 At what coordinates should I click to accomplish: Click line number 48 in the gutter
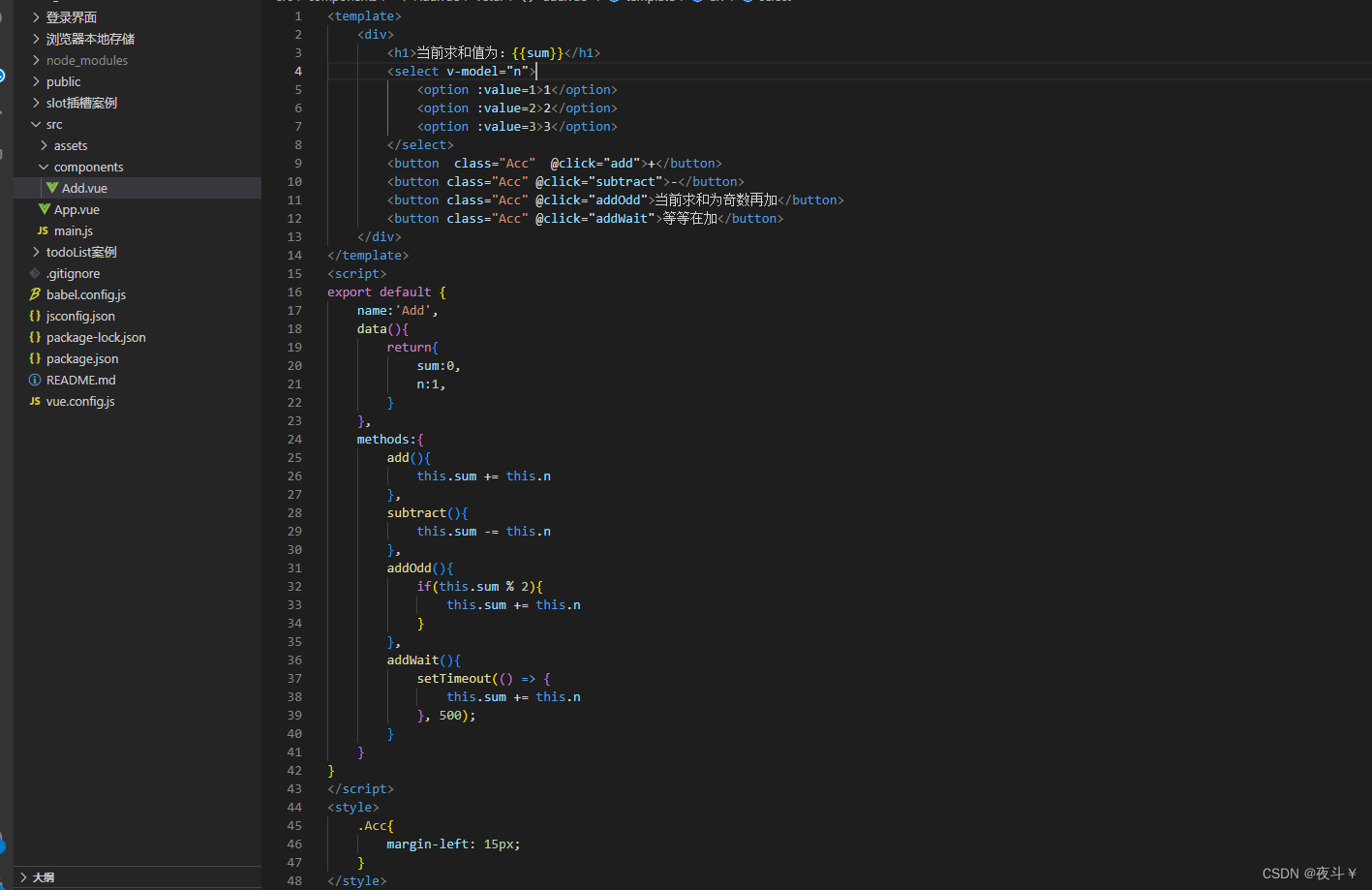pyautogui.click(x=294, y=881)
